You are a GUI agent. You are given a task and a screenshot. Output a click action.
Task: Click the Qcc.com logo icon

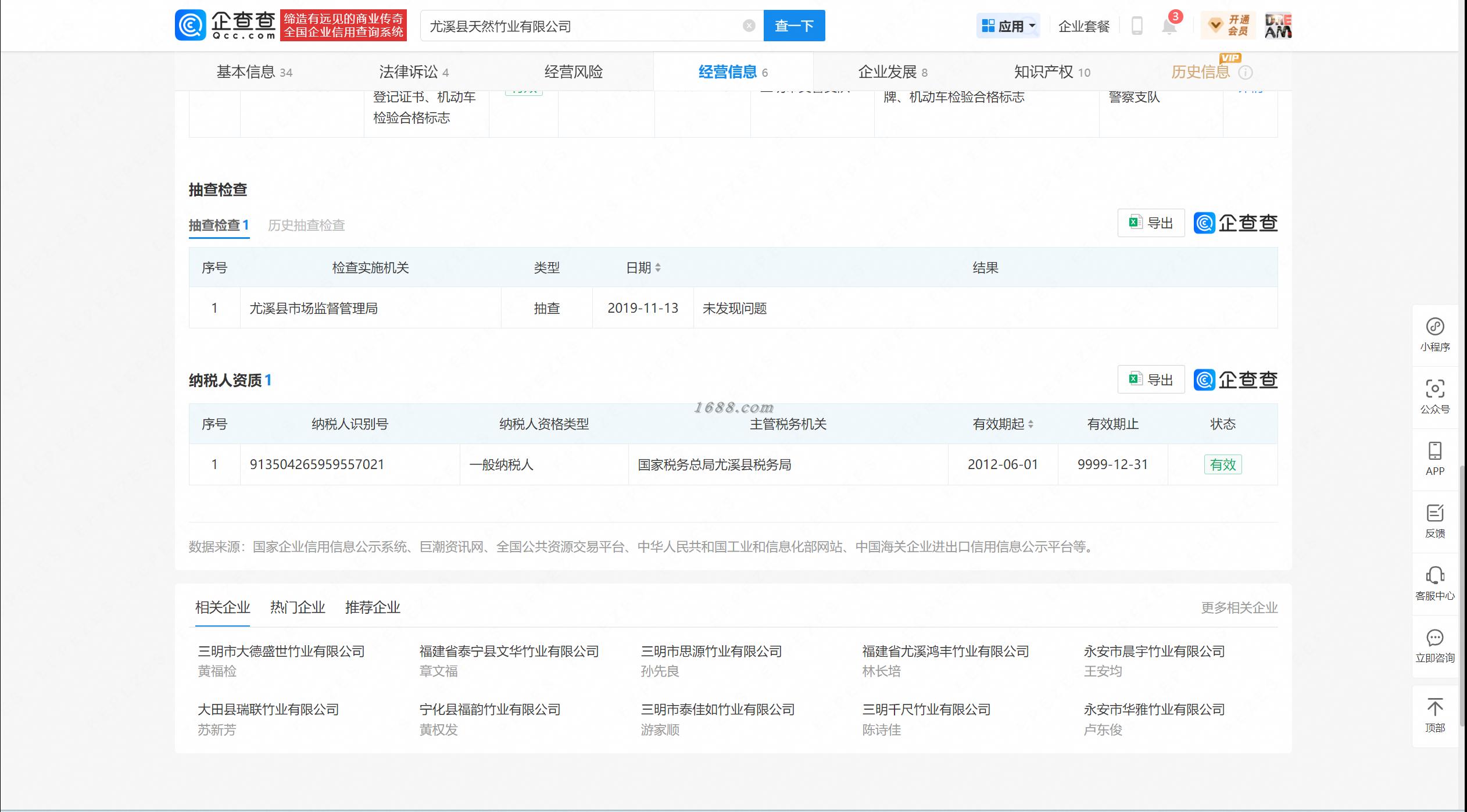191,26
